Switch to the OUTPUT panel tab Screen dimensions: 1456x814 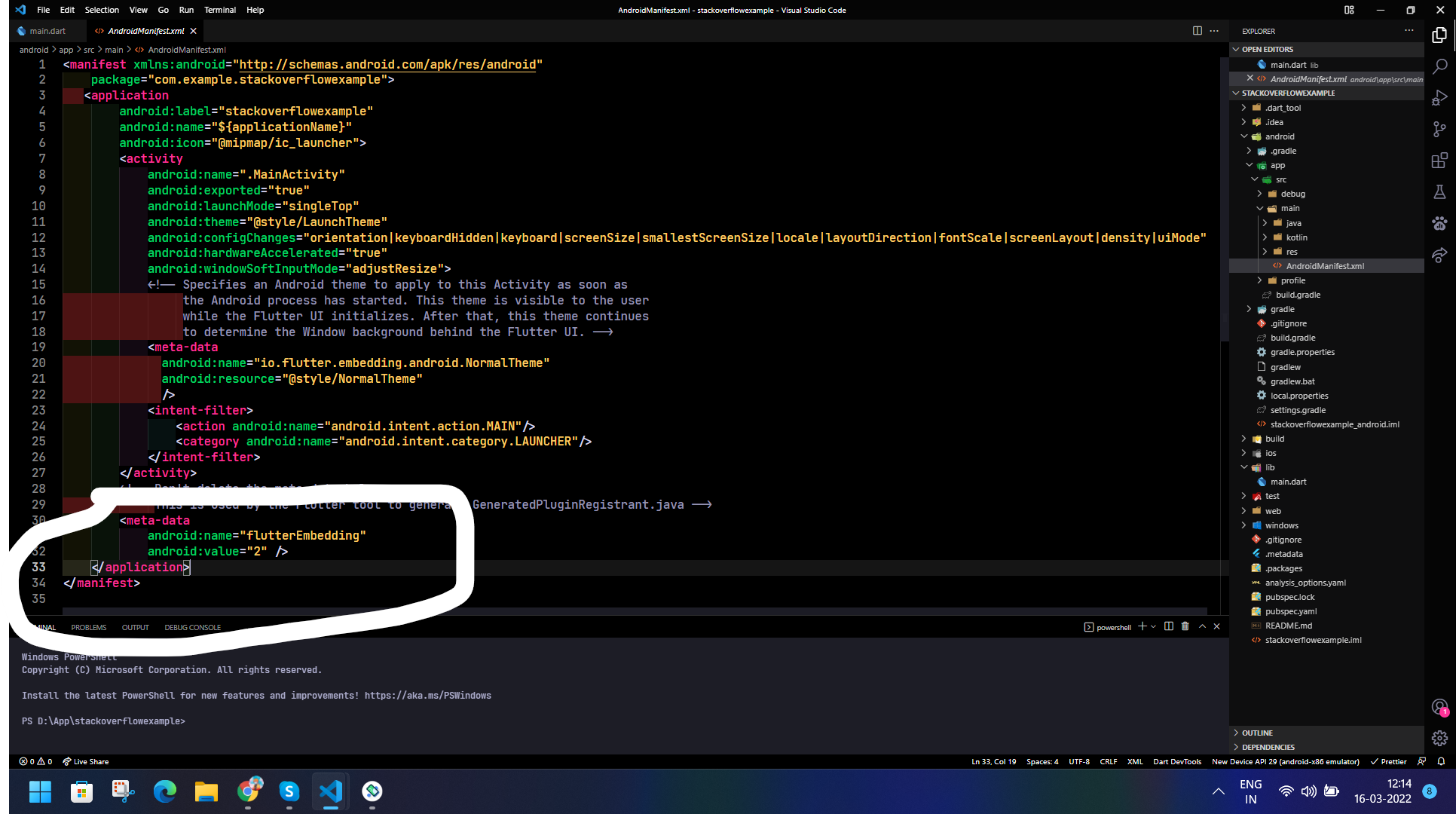(136, 627)
